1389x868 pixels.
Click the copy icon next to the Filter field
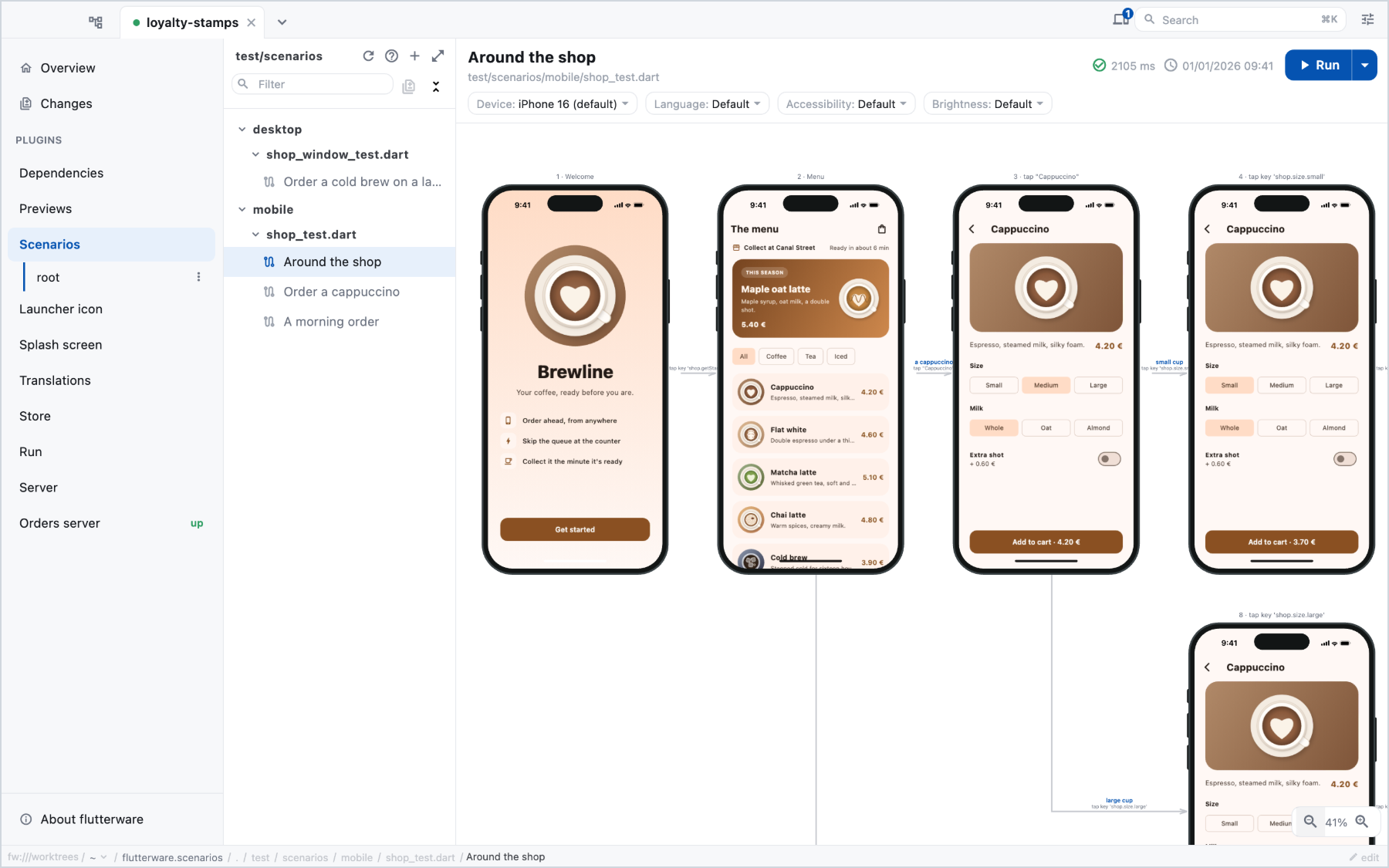point(409,86)
